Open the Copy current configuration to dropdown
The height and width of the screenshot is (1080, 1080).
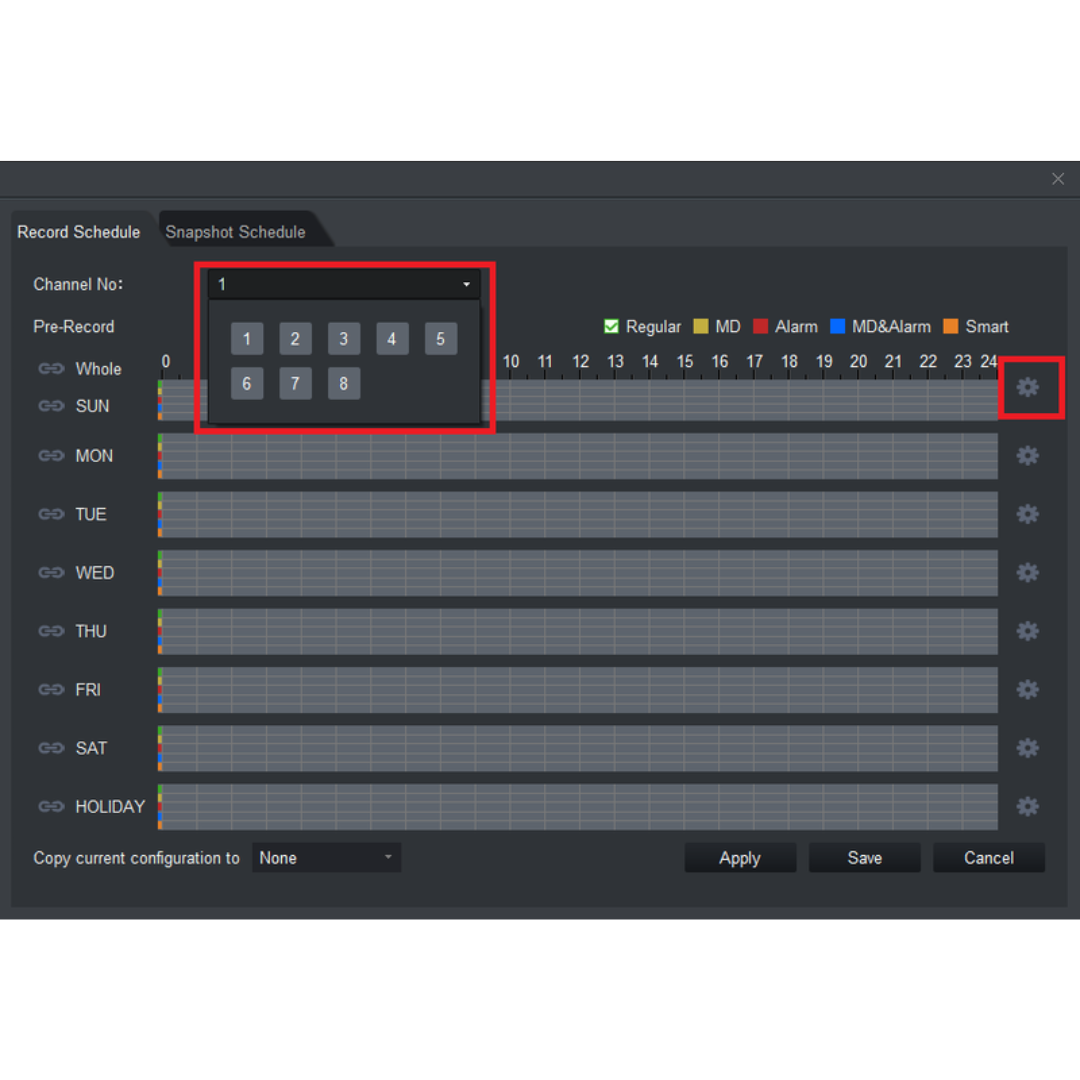point(326,858)
